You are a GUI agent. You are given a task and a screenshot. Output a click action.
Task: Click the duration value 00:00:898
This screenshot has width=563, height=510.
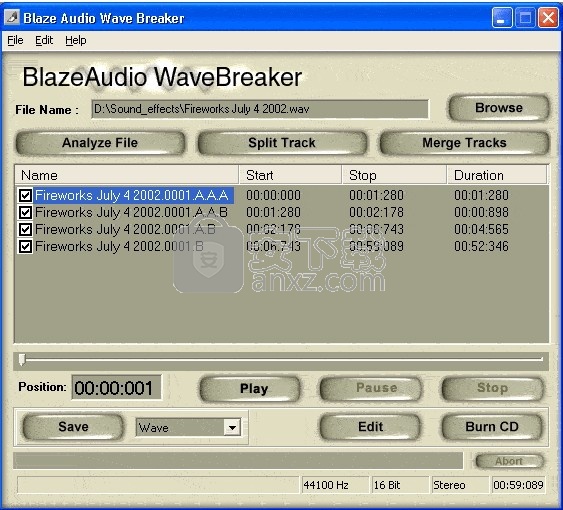[481, 213]
